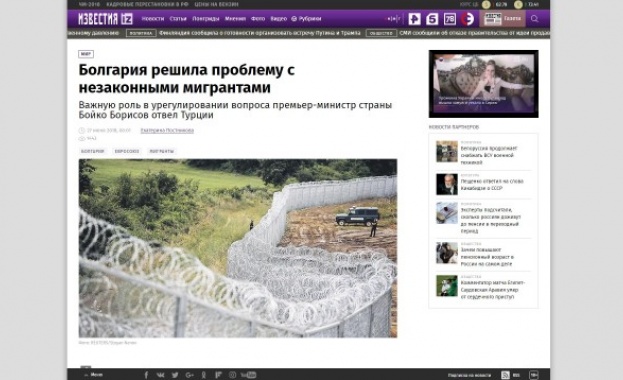Screen dimensions: 623x380
Task: Open Instagram icon in footer bar
Action: tap(232, 375)
